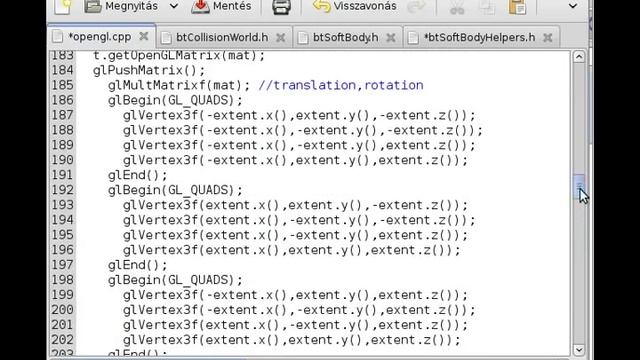Click the glVertex3f code on line 190
This screenshot has height=360, width=640.
(x=296, y=160)
